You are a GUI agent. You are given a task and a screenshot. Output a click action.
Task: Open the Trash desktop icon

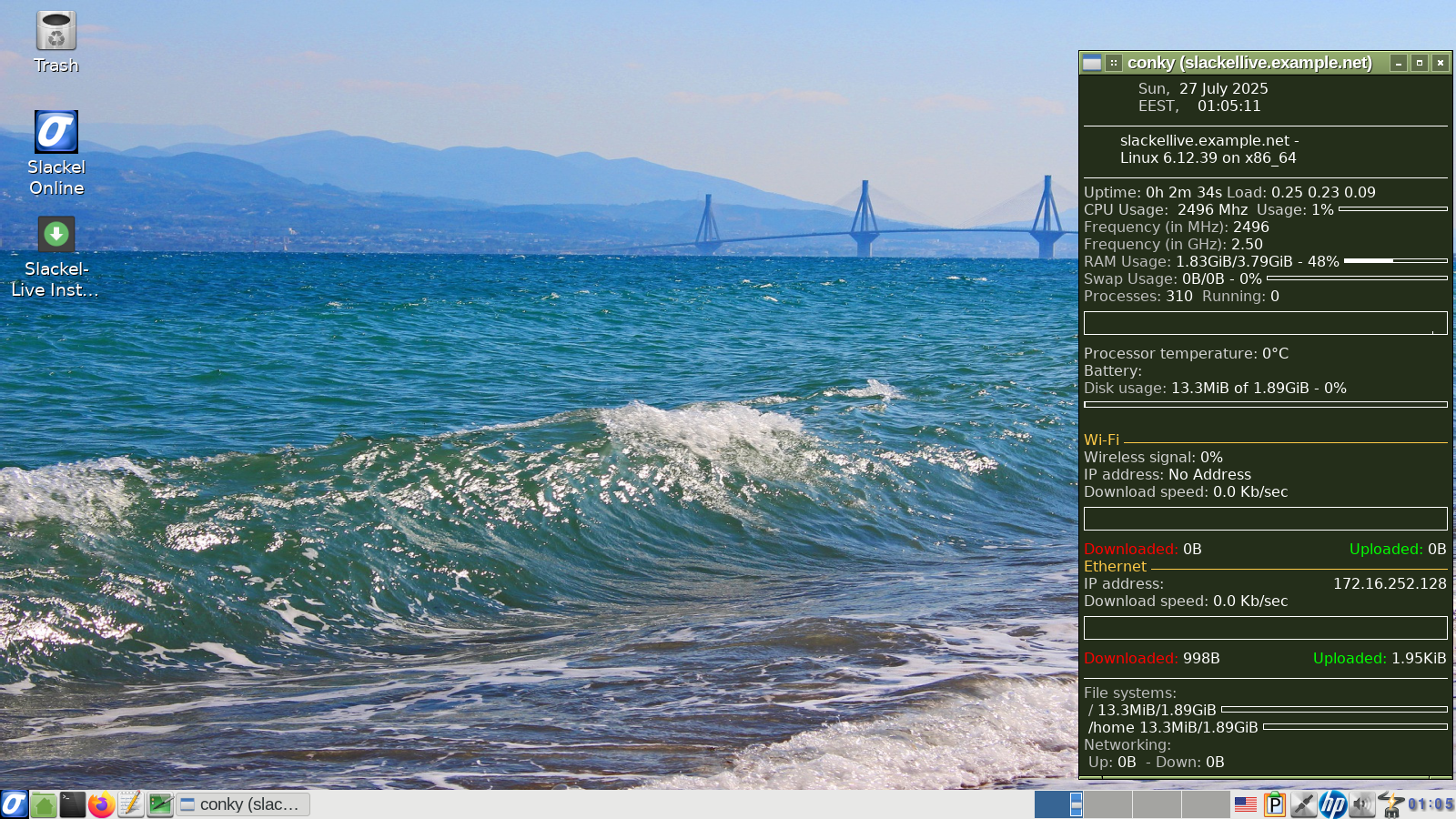[56, 32]
